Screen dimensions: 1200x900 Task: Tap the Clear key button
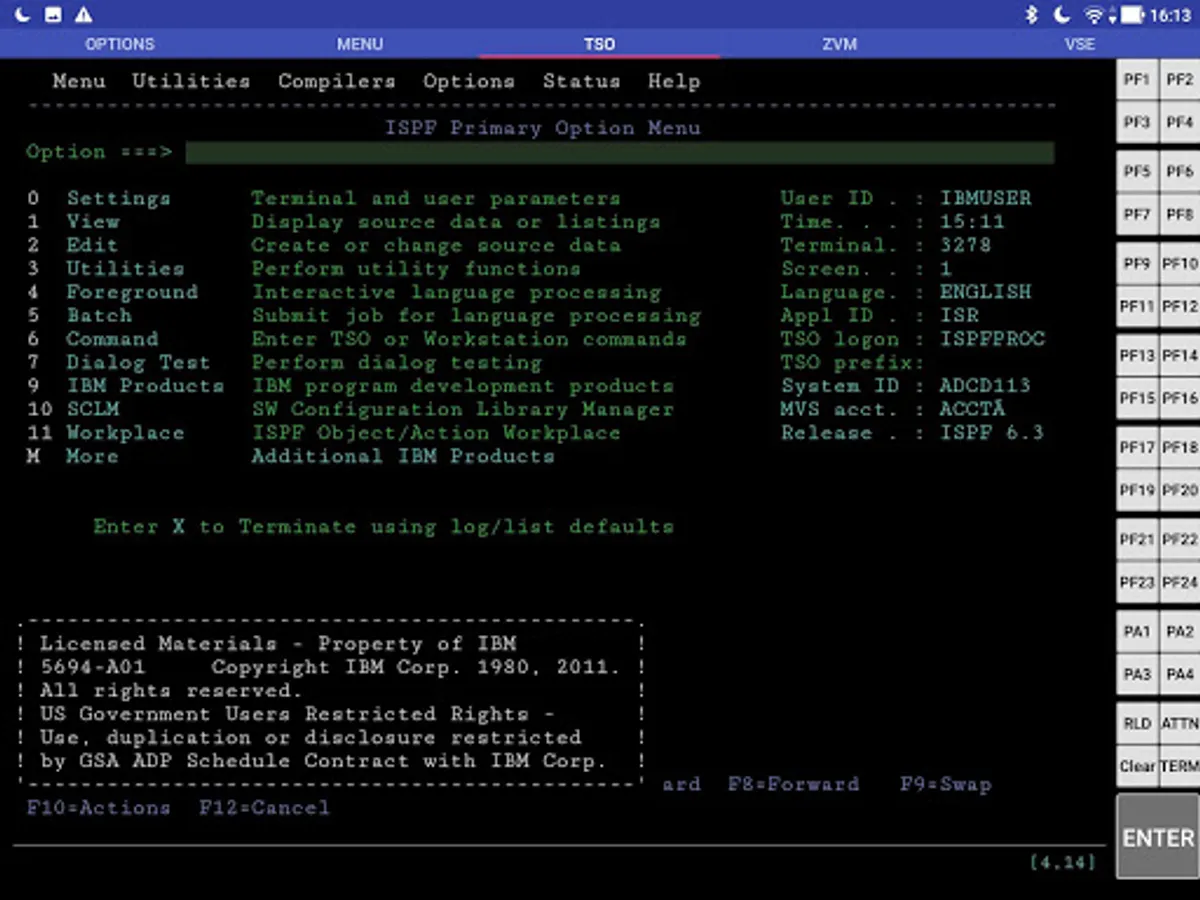coord(1137,767)
